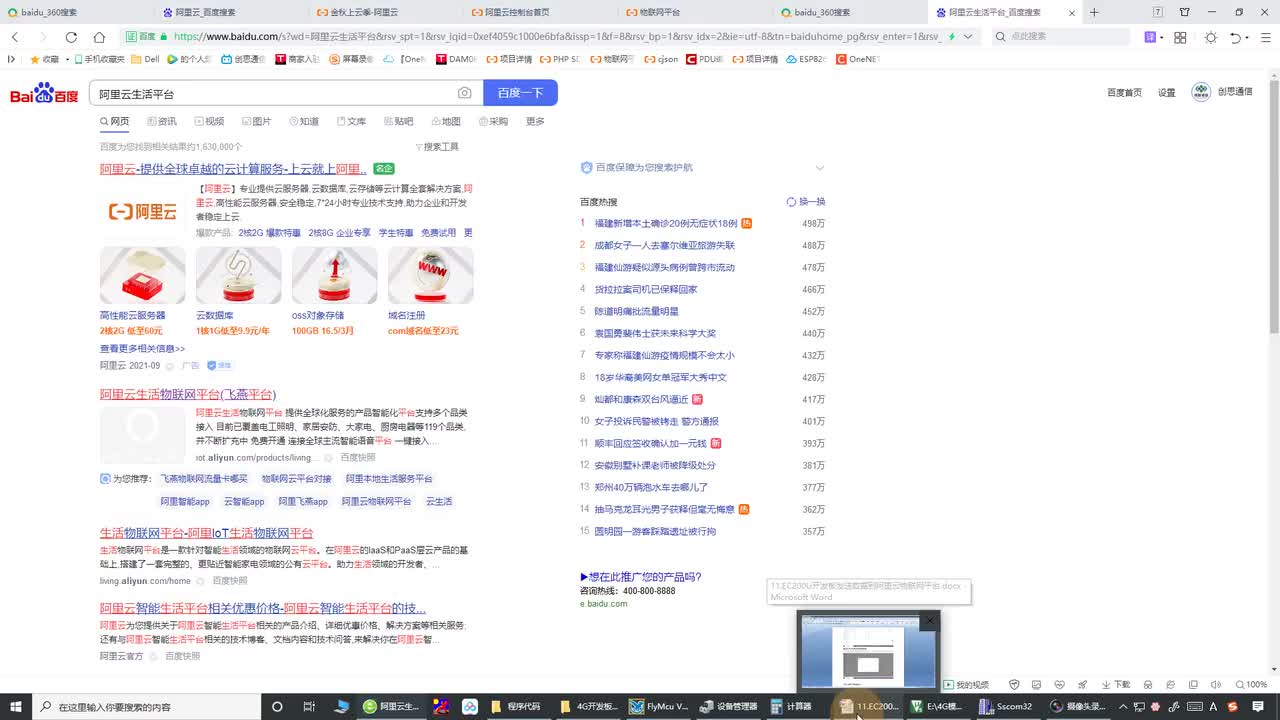Switch to 阿里云控制台首页 tab
The width and height of the screenshot is (1280, 720).
pos(510,12)
